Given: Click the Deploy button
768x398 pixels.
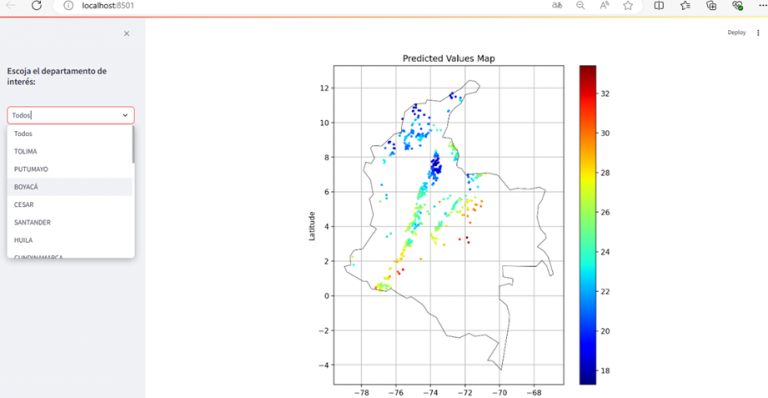Looking at the screenshot, I should coord(736,33).
